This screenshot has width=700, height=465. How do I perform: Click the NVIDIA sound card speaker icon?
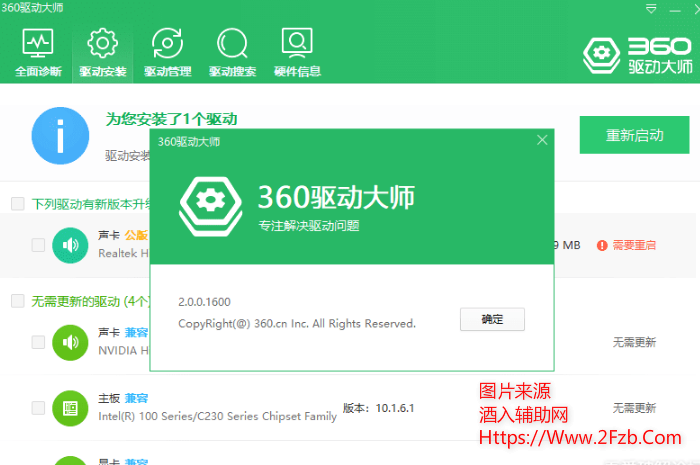(70, 342)
